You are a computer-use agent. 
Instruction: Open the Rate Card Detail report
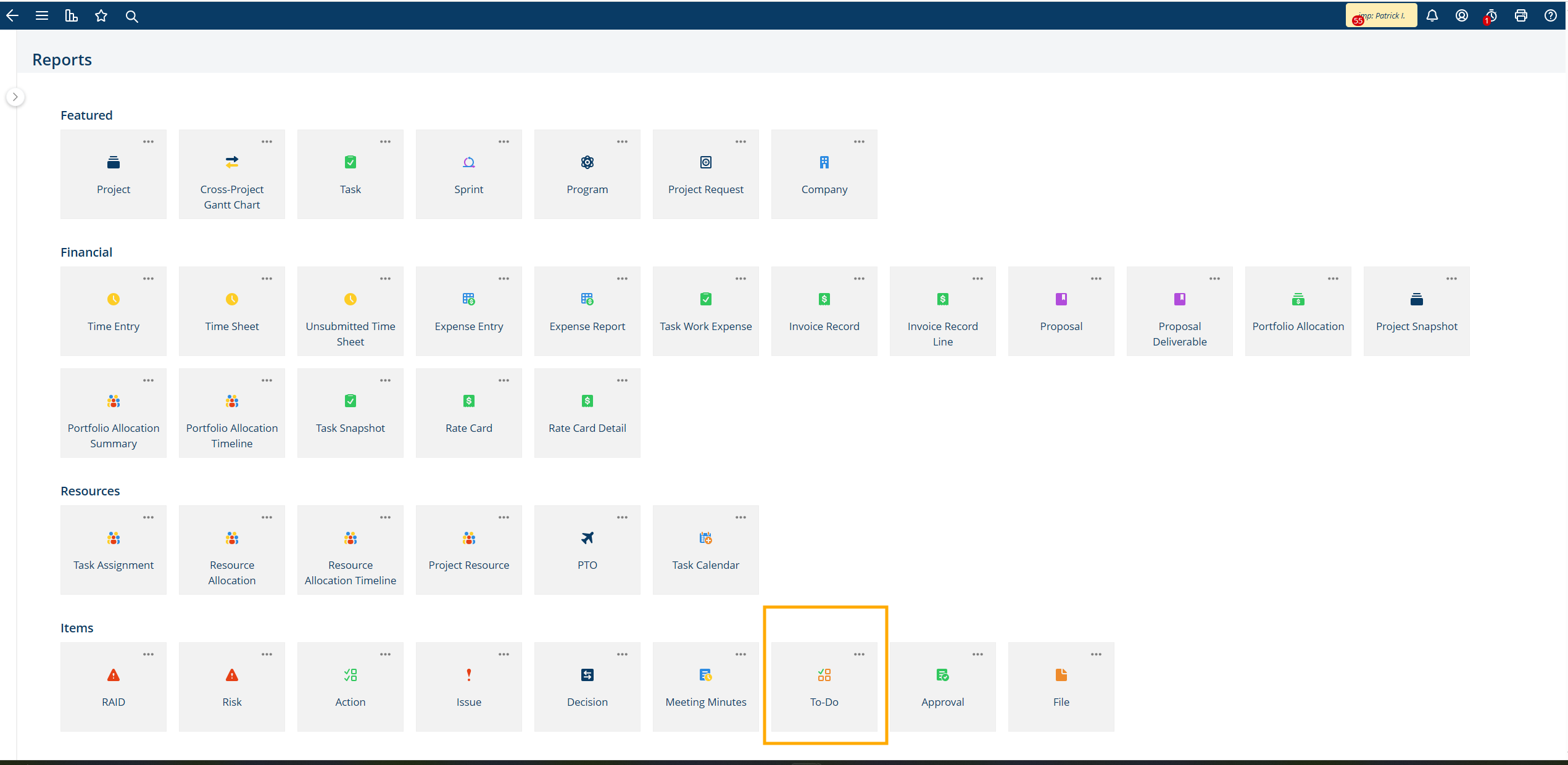click(x=587, y=413)
